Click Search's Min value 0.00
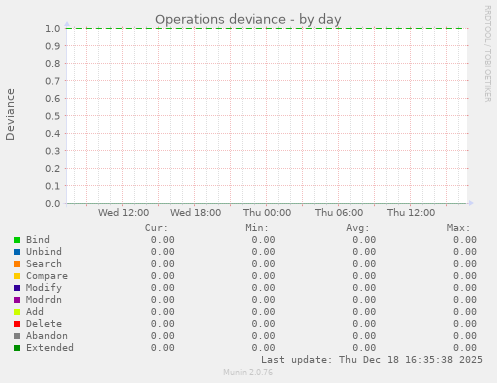The image size is (497, 383). tap(263, 264)
